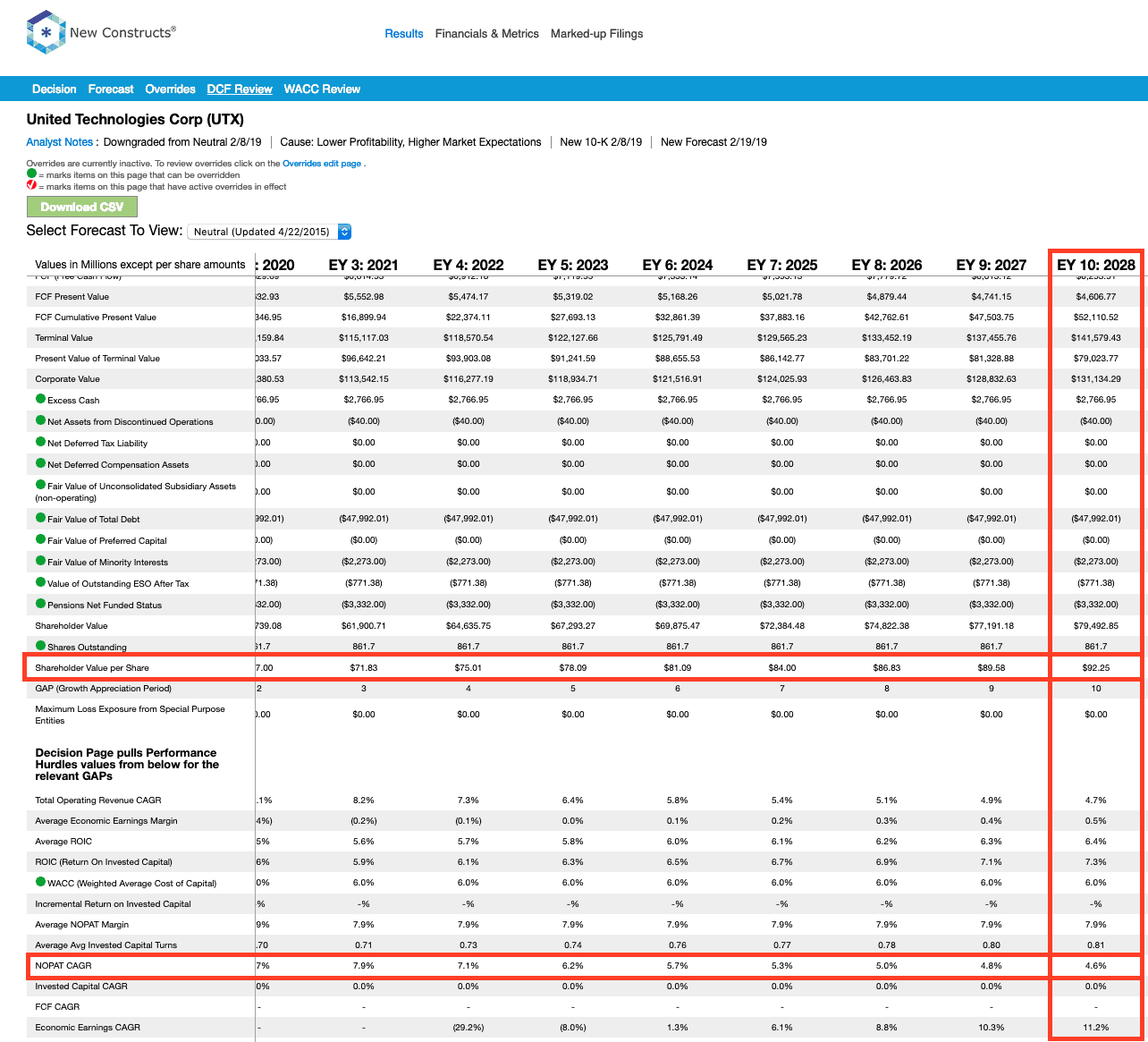Click the NOPAT CAGR row label
Image resolution: width=1148 pixels, height=1042 pixels.
point(63,966)
